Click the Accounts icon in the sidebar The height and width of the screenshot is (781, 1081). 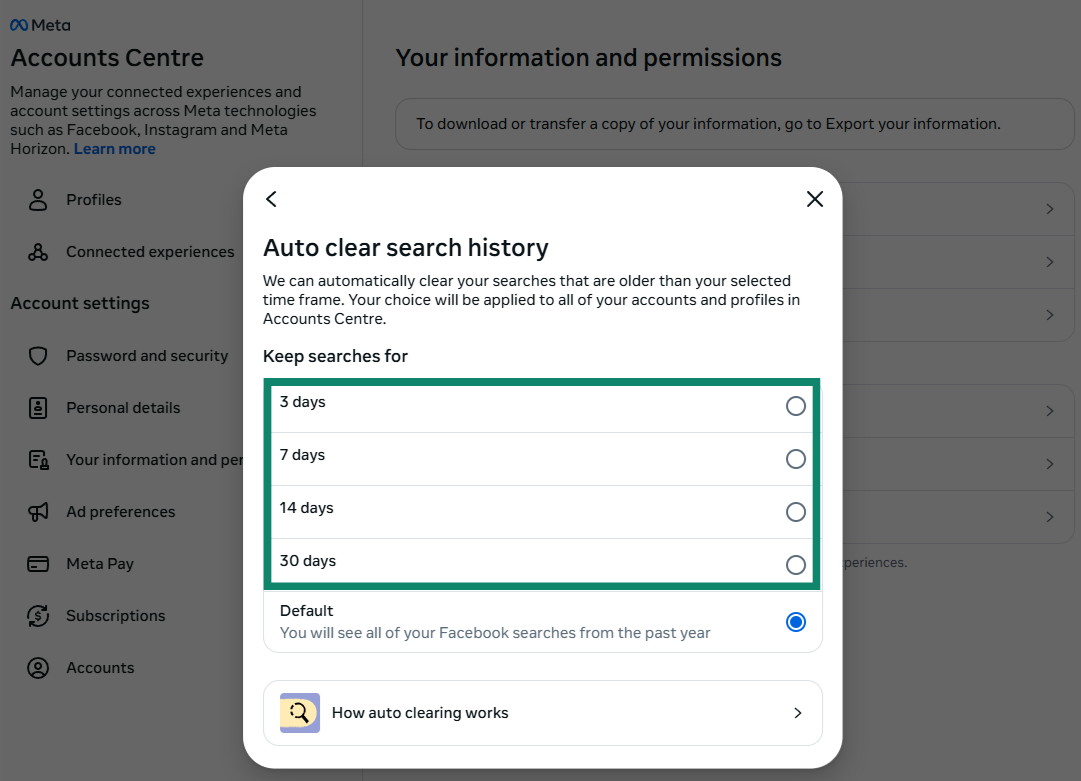click(x=37, y=667)
